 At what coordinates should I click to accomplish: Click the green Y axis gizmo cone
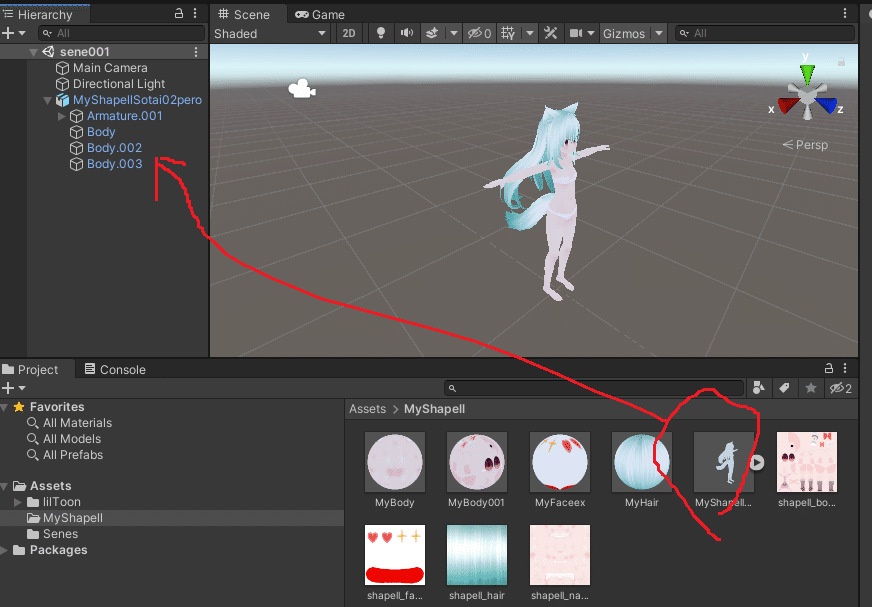tap(807, 73)
